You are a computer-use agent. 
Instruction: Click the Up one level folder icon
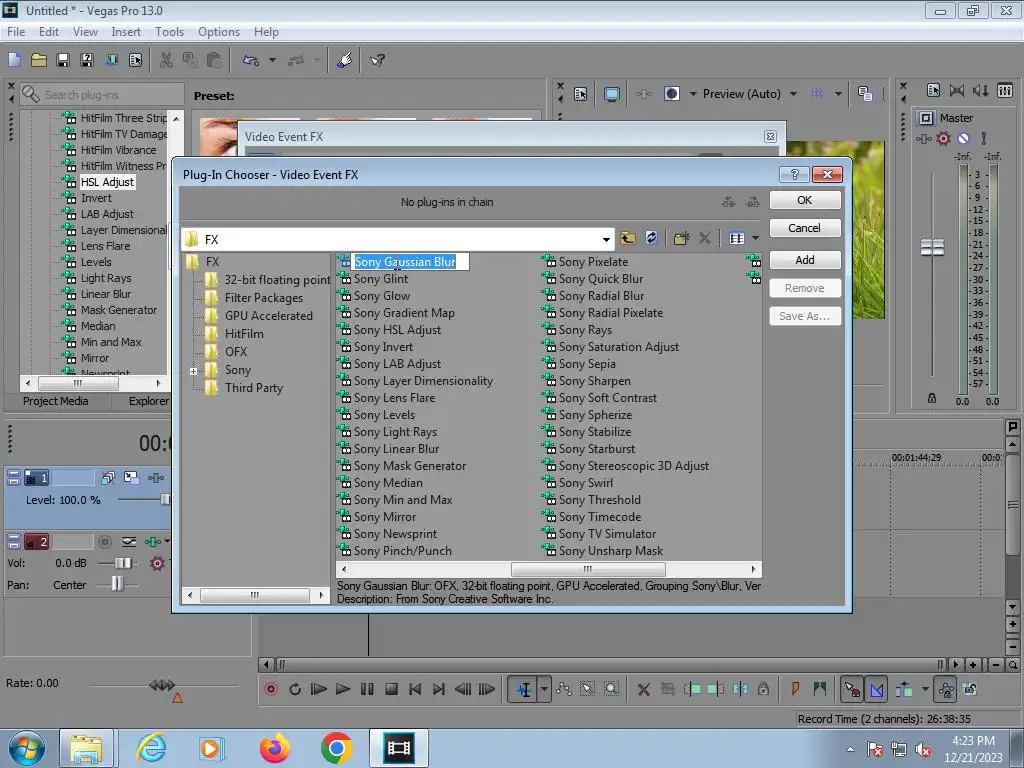tap(628, 238)
